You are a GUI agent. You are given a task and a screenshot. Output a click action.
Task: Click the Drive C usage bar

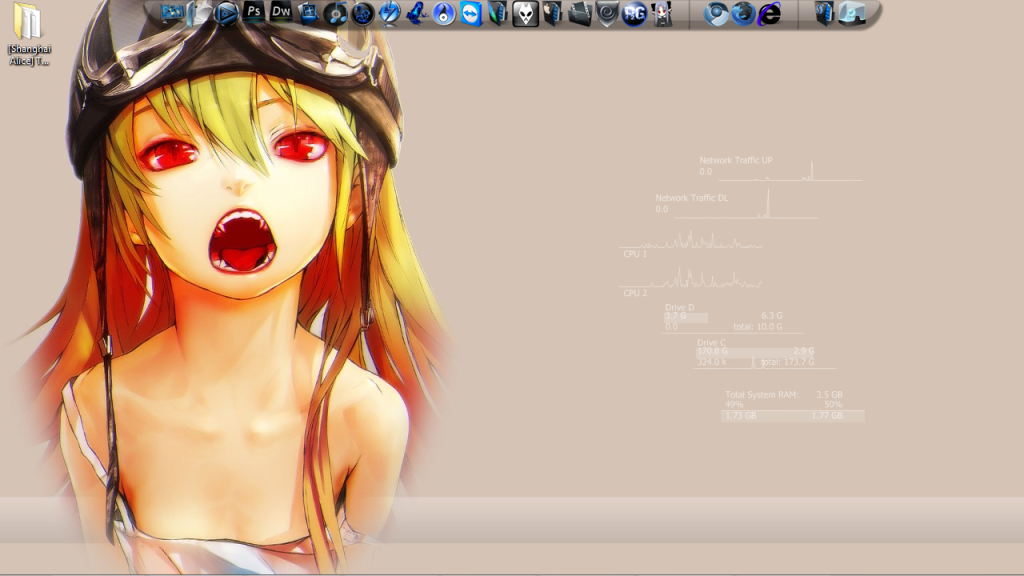[x=755, y=352]
